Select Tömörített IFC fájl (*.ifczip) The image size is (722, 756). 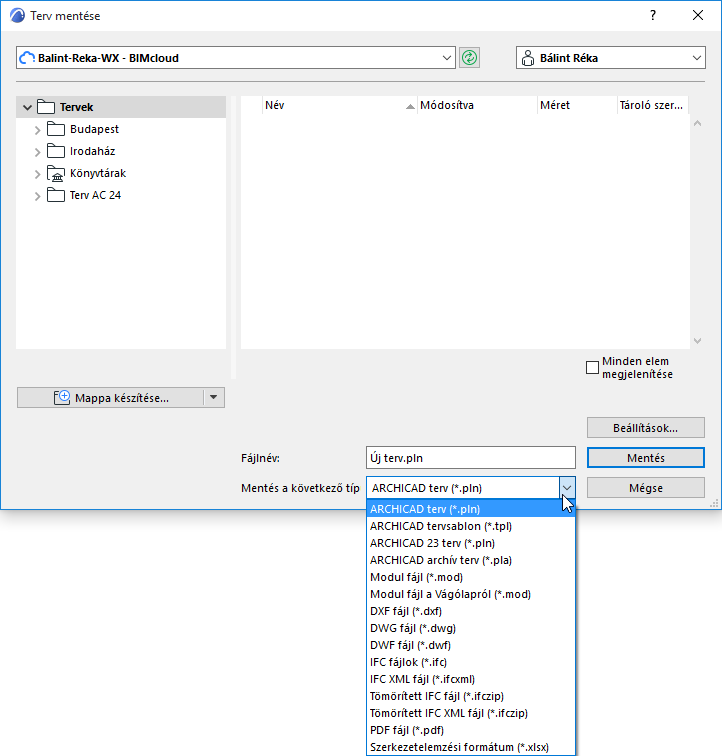(471, 696)
